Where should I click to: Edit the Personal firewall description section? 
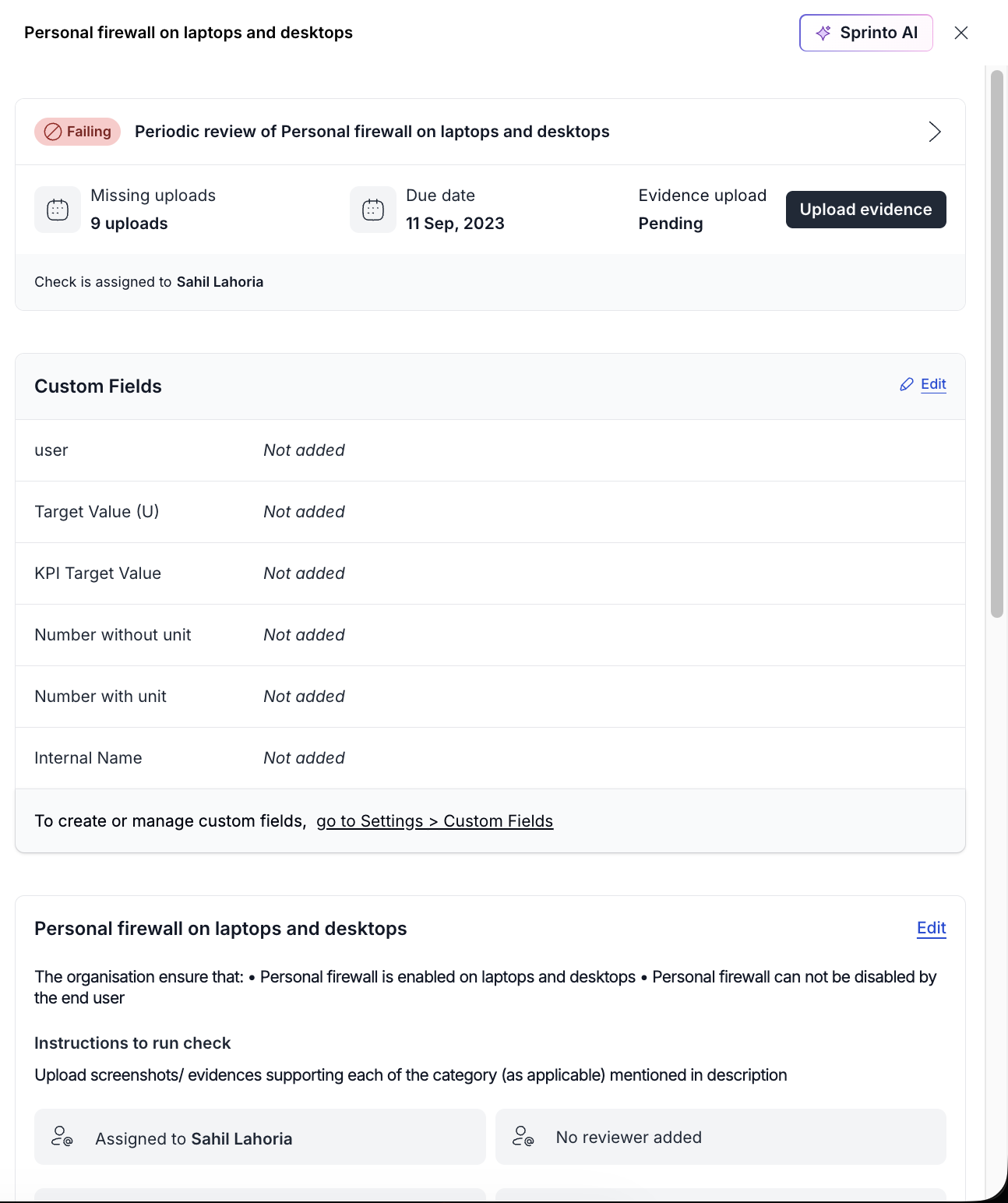(931, 928)
